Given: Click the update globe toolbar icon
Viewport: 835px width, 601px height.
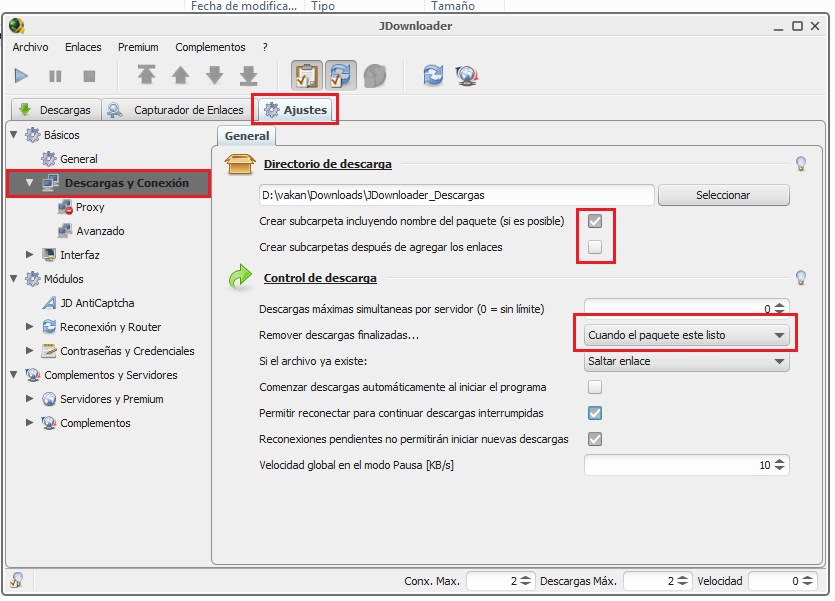Looking at the screenshot, I should 467,76.
